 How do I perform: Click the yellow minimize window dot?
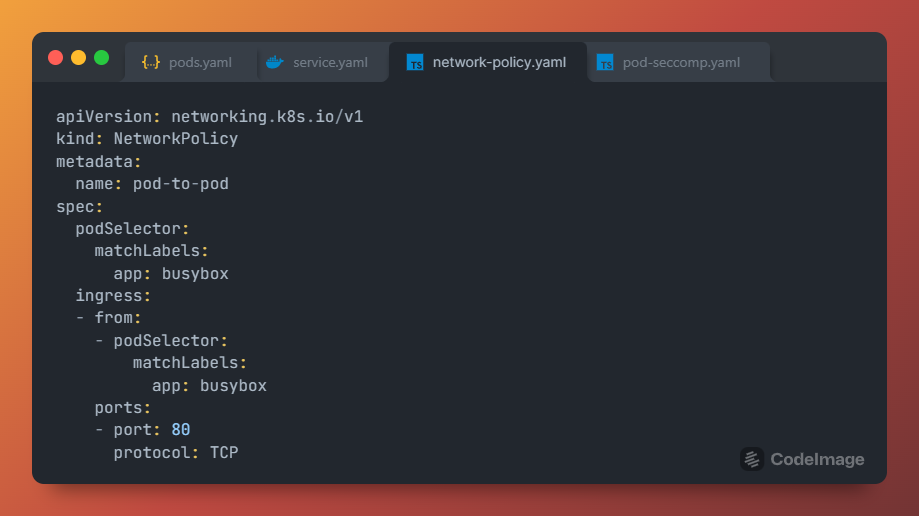coord(78,58)
